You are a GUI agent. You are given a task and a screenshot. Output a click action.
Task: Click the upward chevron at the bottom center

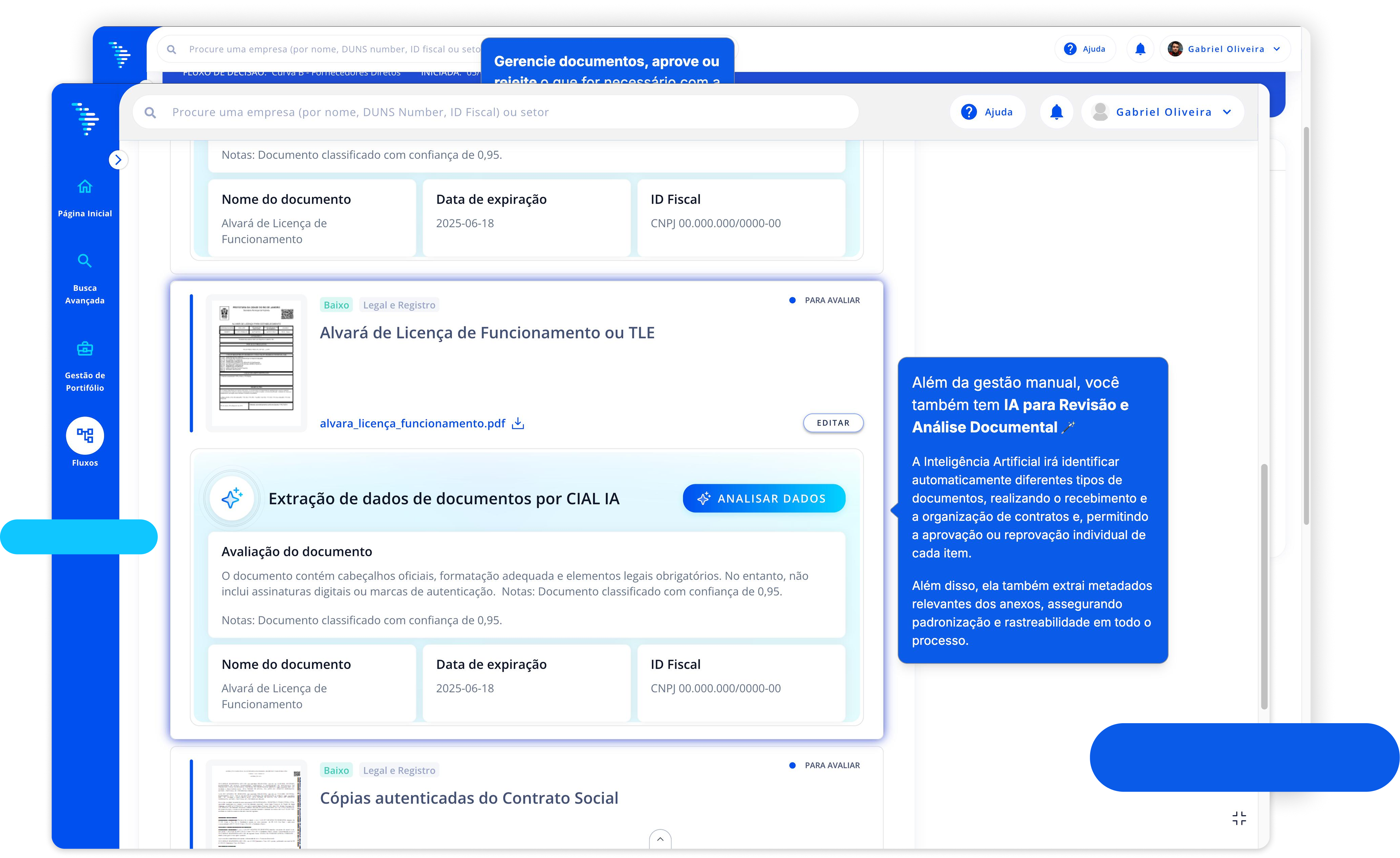[x=660, y=839]
